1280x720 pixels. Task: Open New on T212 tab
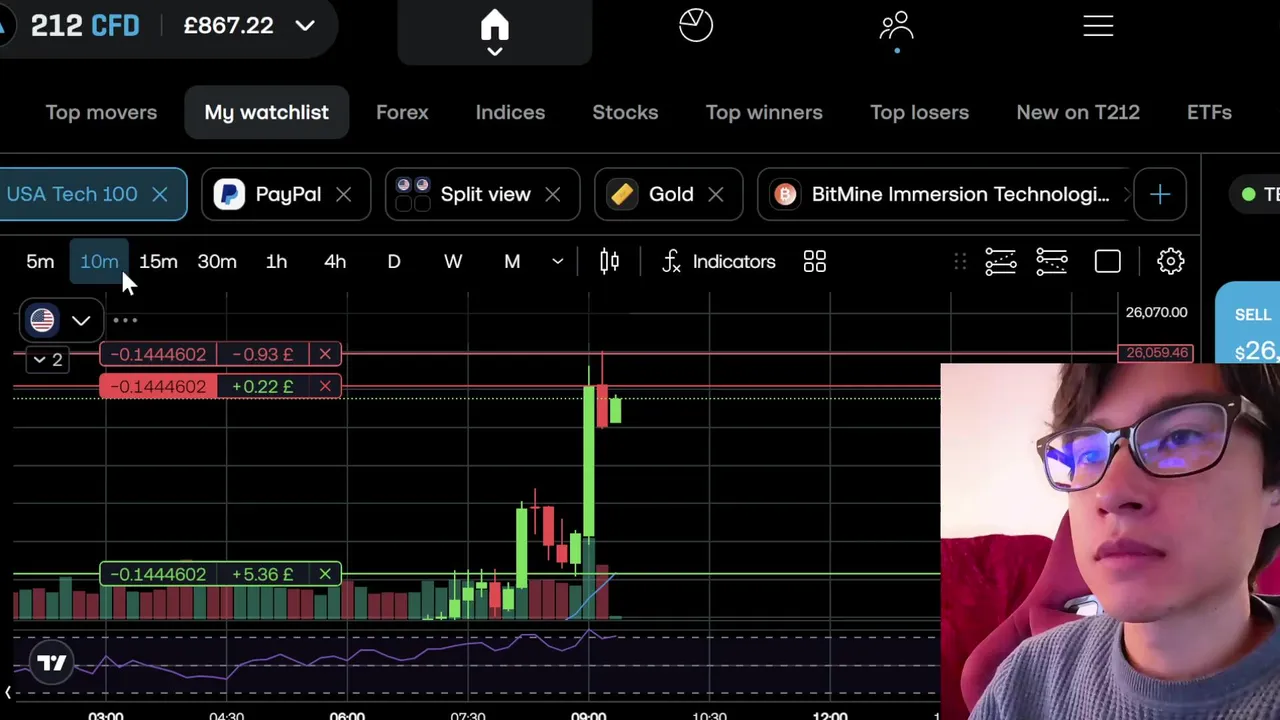1078,112
